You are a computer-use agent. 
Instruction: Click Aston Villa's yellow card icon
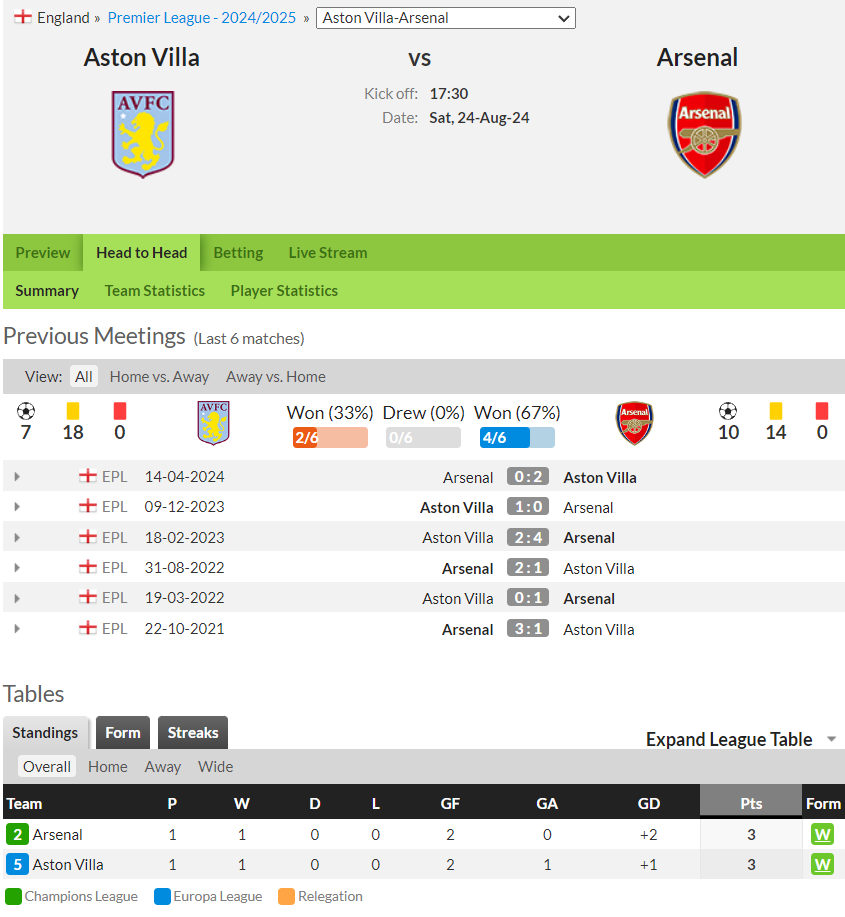click(73, 411)
